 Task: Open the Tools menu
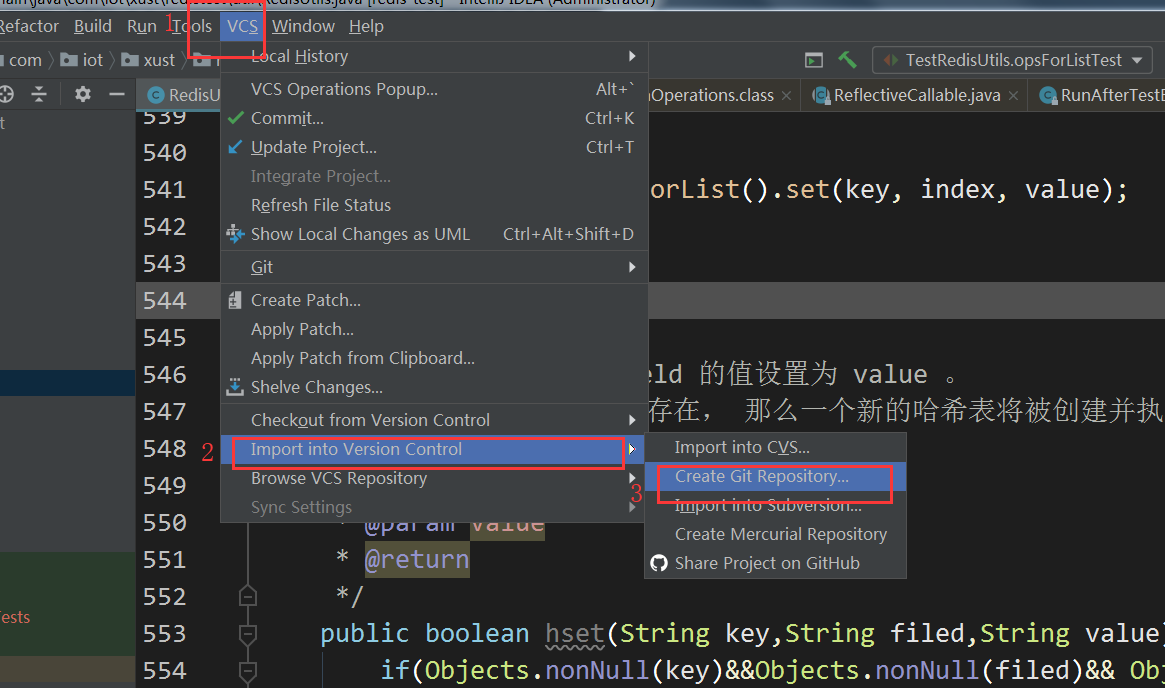192,27
